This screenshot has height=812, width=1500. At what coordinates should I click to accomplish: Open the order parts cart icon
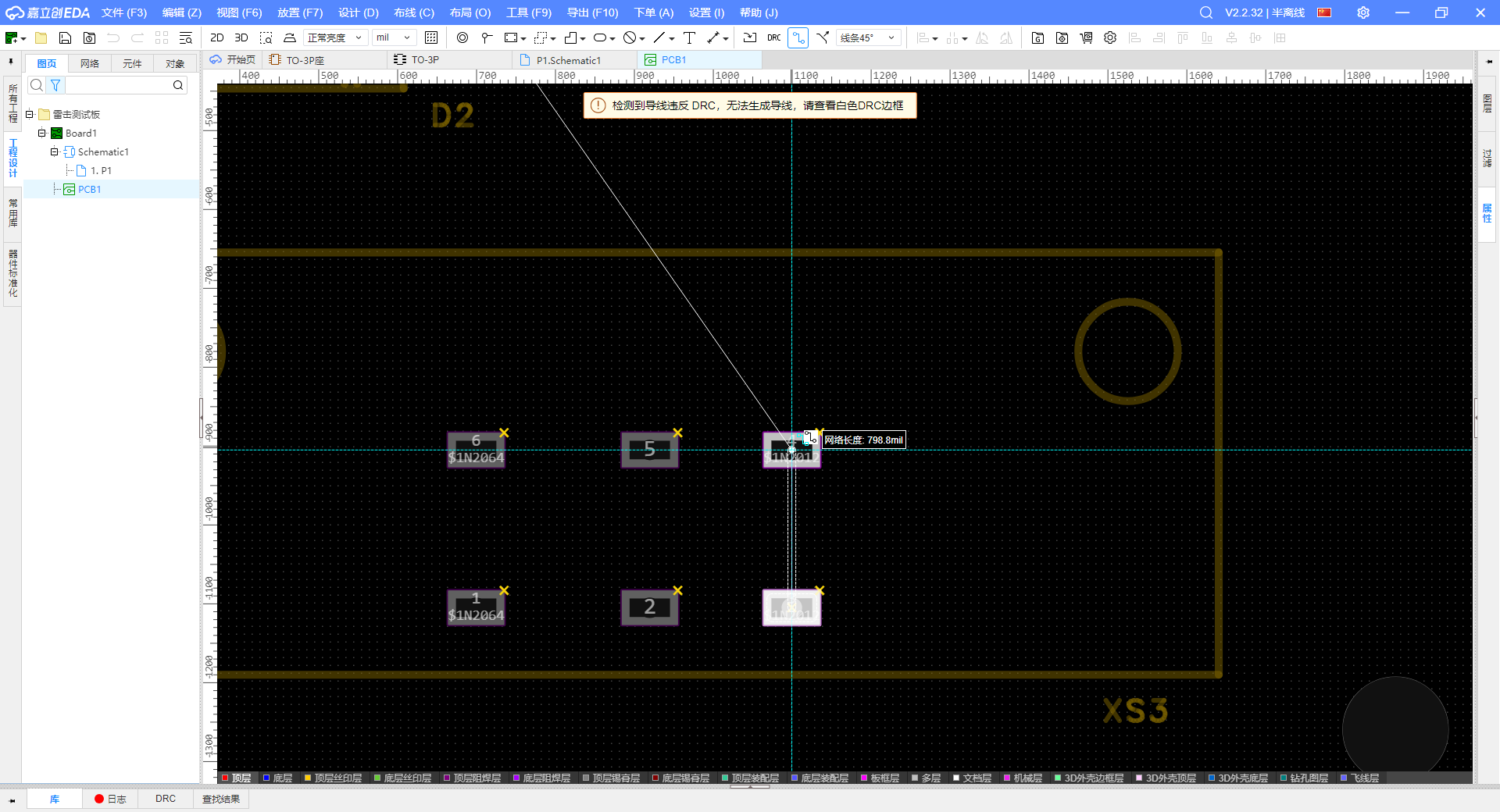click(1086, 37)
